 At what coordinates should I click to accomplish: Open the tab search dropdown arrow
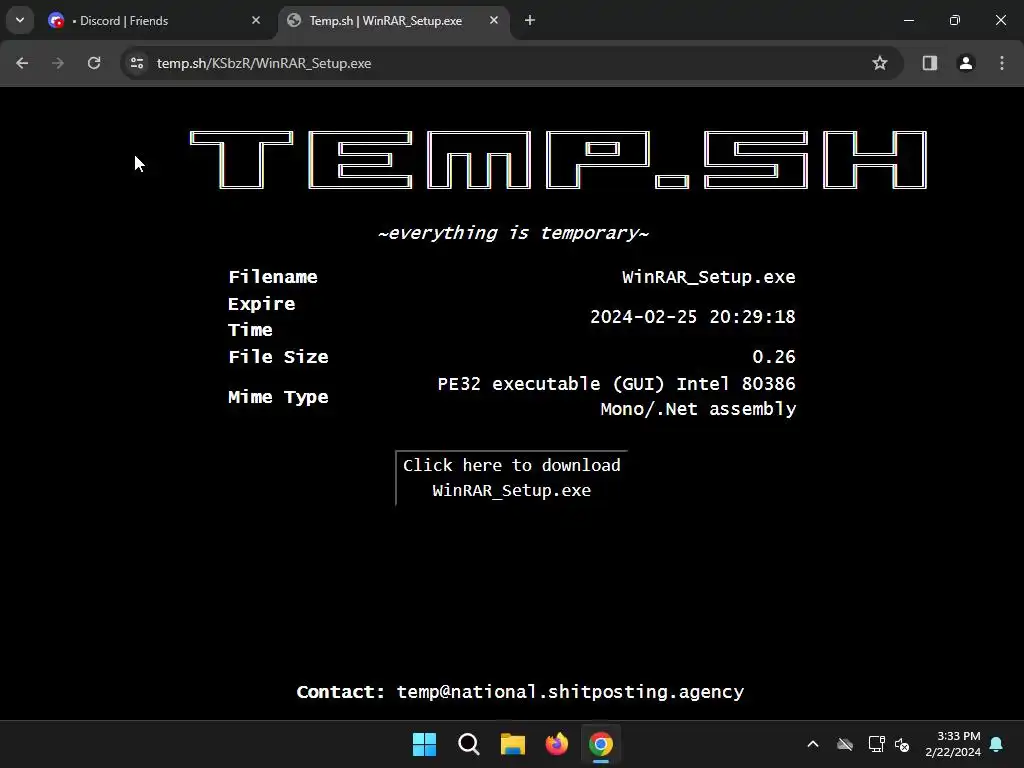pos(20,20)
